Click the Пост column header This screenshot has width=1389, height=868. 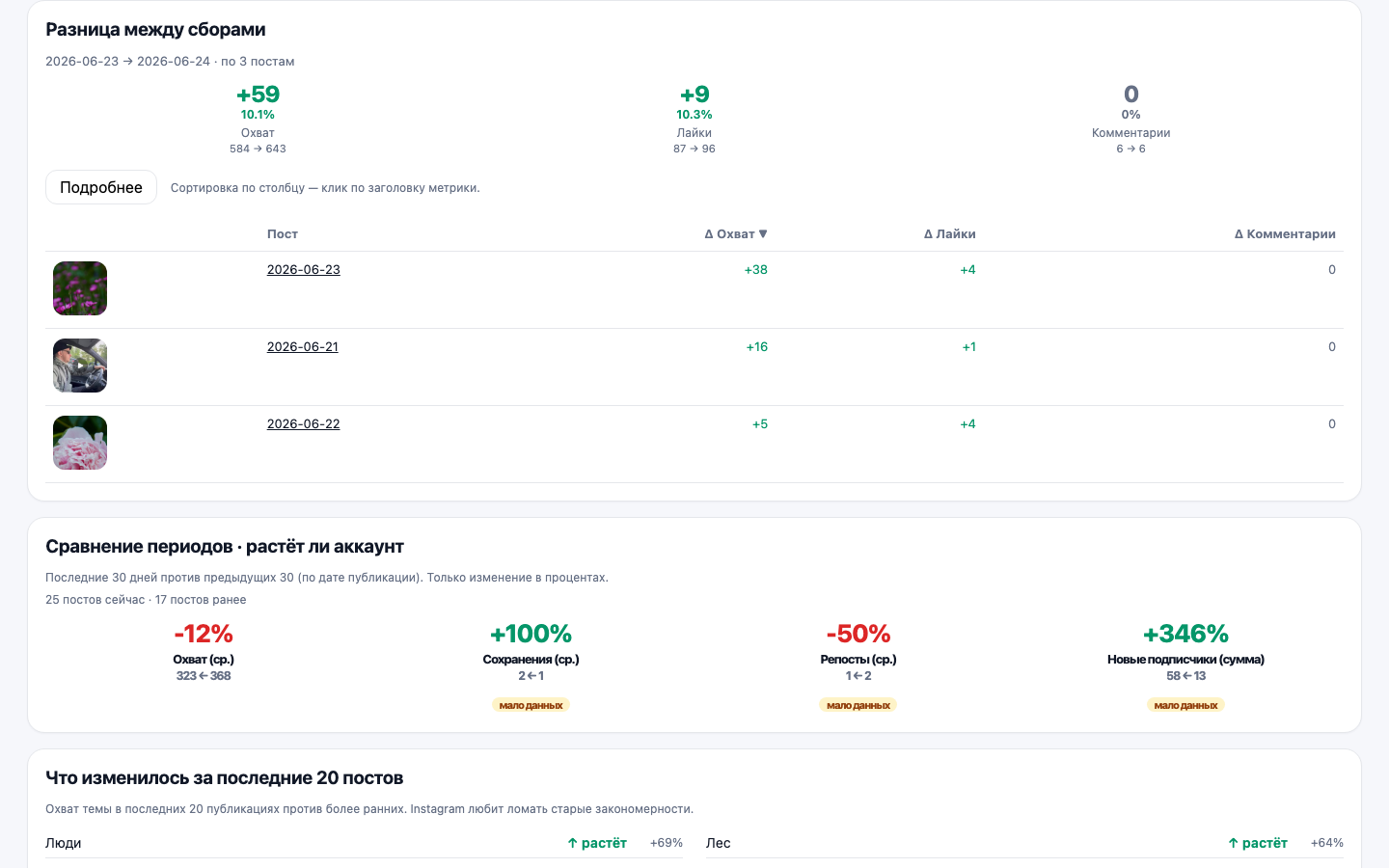point(283,234)
